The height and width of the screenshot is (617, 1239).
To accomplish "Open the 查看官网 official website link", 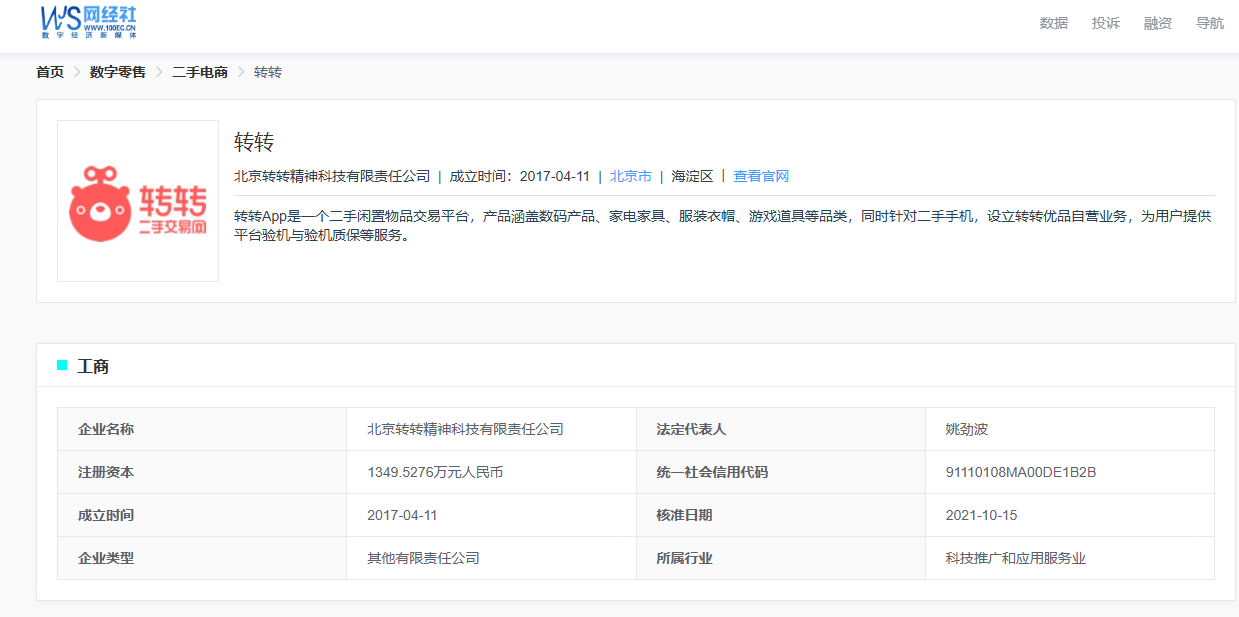I will pyautogui.click(x=761, y=176).
